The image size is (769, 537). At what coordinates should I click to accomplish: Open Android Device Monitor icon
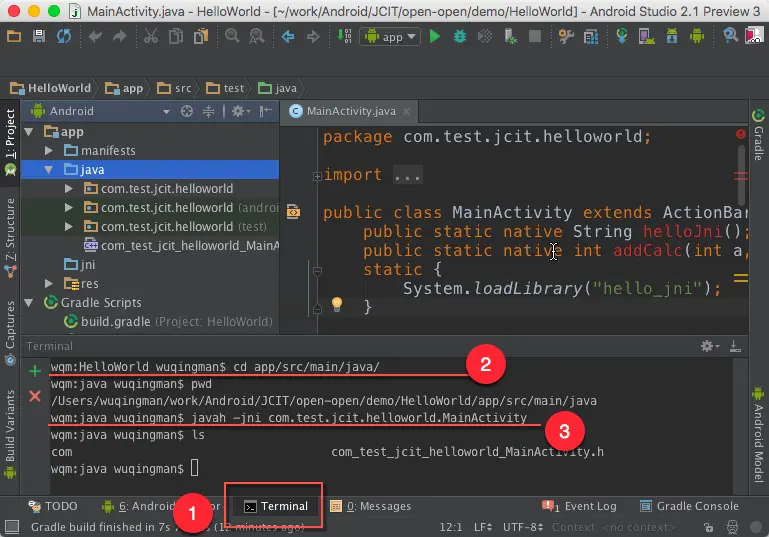[x=697, y=36]
